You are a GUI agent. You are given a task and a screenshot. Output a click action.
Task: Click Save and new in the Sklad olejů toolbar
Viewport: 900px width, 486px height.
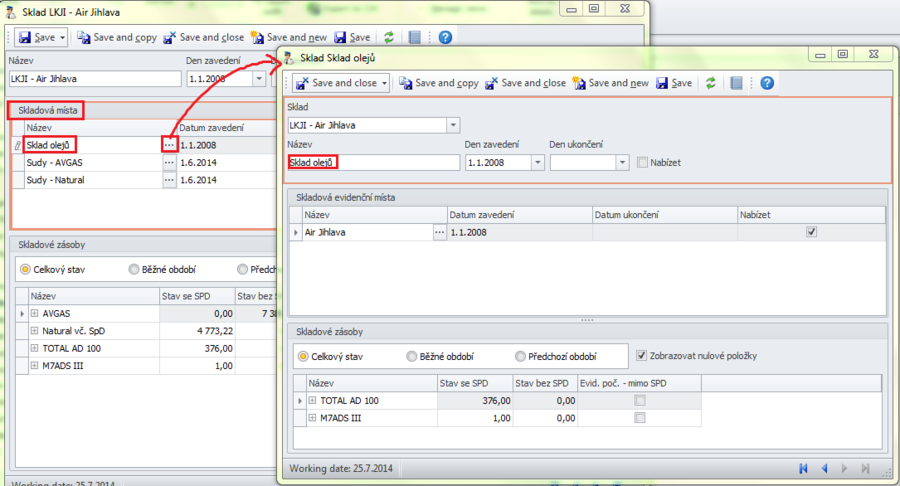tap(611, 83)
